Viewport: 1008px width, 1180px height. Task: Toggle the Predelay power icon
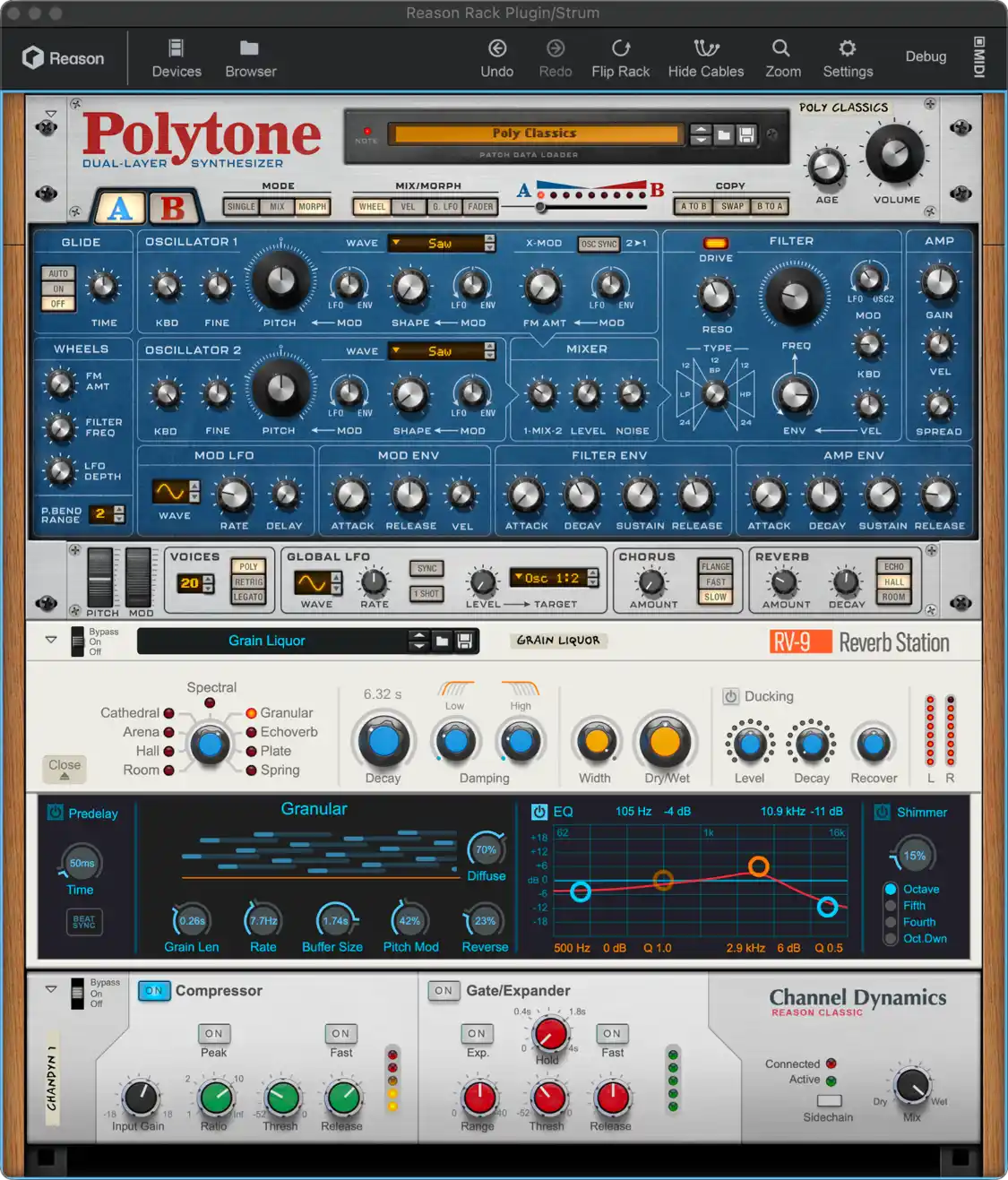click(56, 813)
